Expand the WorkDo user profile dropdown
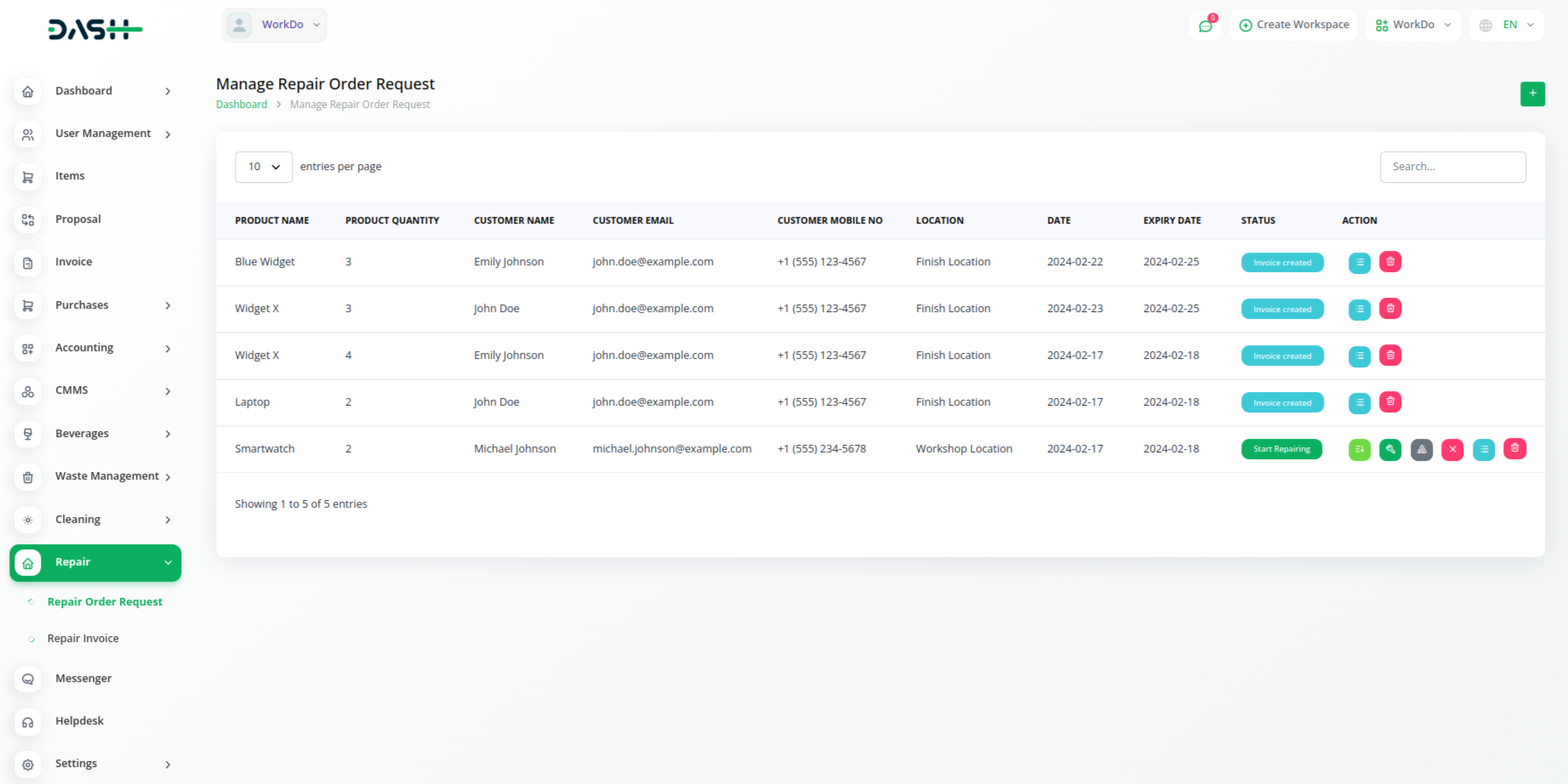The width and height of the screenshot is (1568, 784). (x=275, y=25)
